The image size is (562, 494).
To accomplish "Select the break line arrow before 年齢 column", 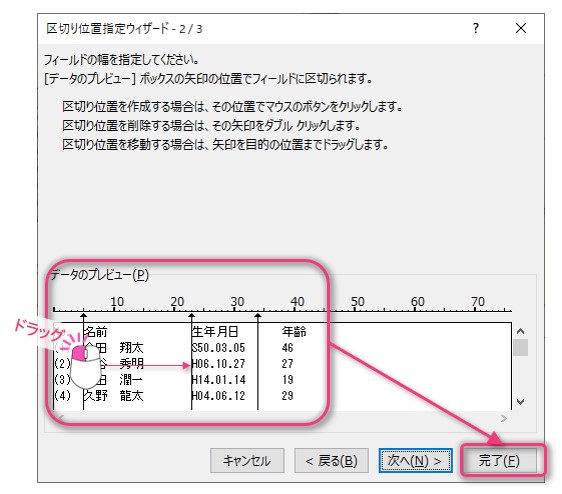I will pos(258,316).
